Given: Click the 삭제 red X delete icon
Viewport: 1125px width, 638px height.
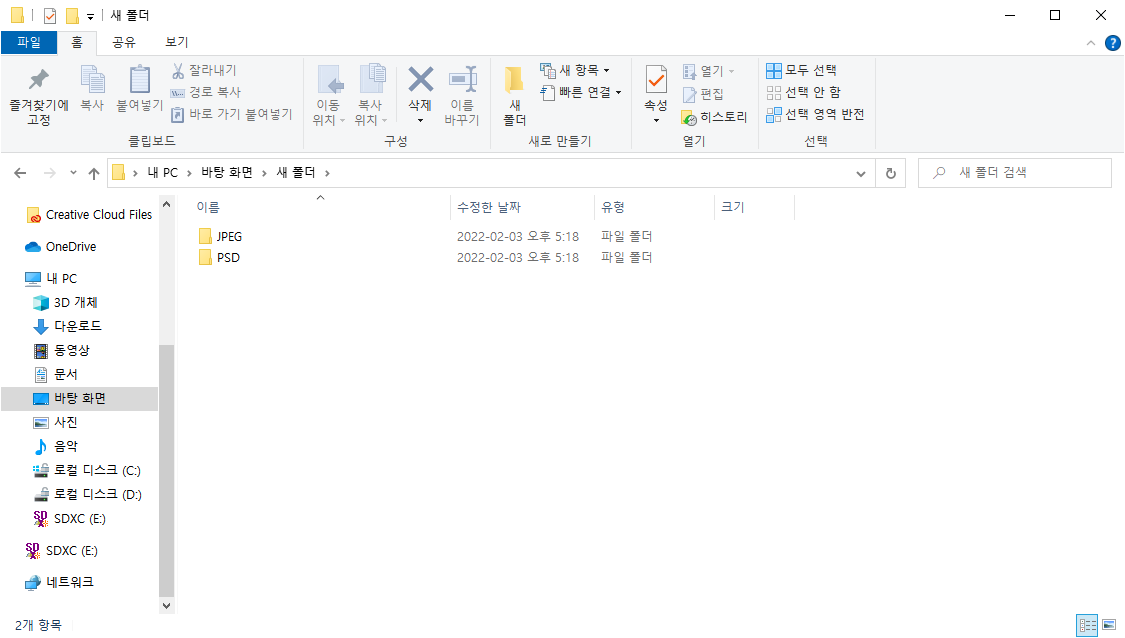Looking at the screenshot, I should (x=420, y=80).
